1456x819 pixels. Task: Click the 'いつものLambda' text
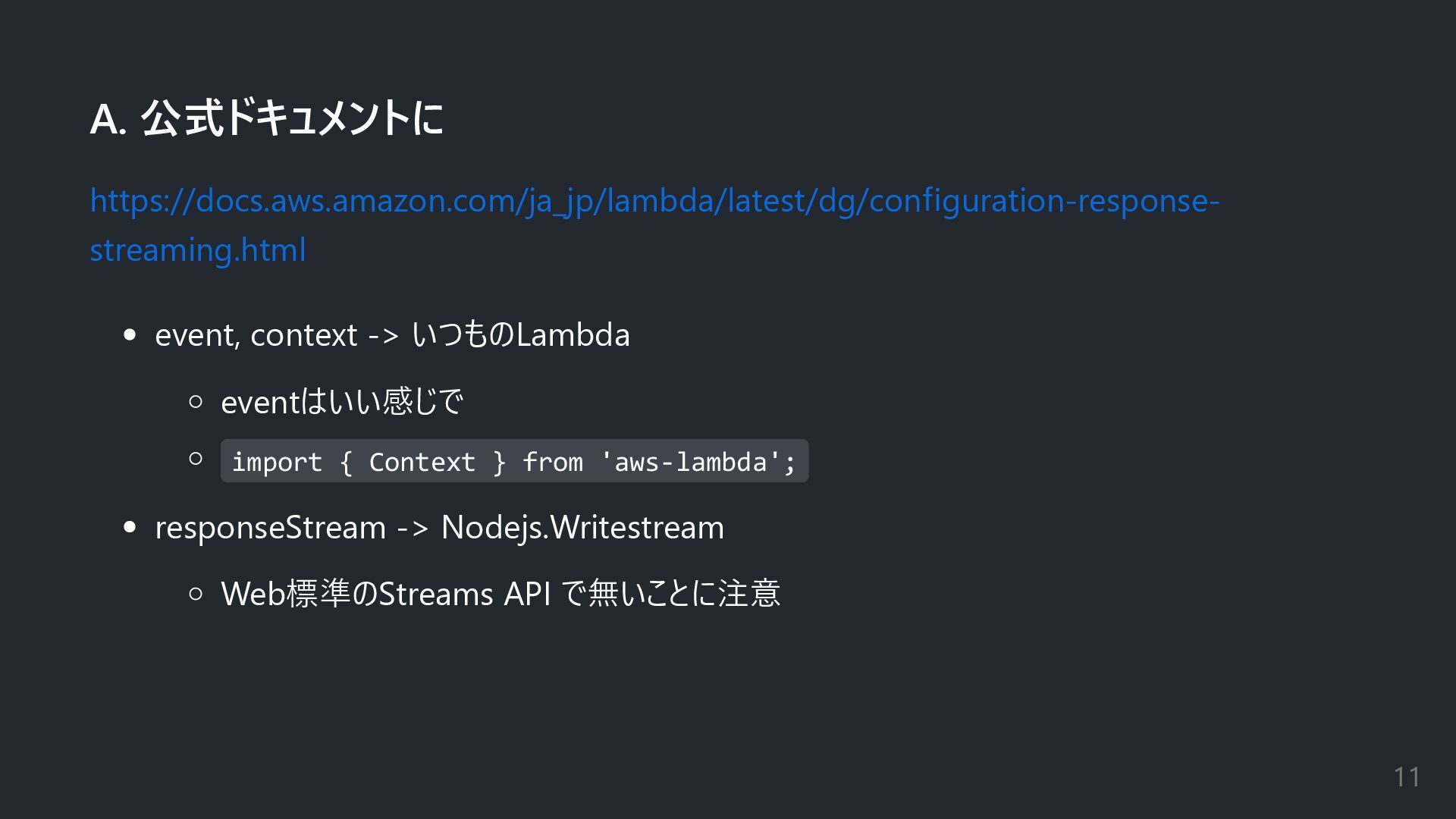pos(520,335)
